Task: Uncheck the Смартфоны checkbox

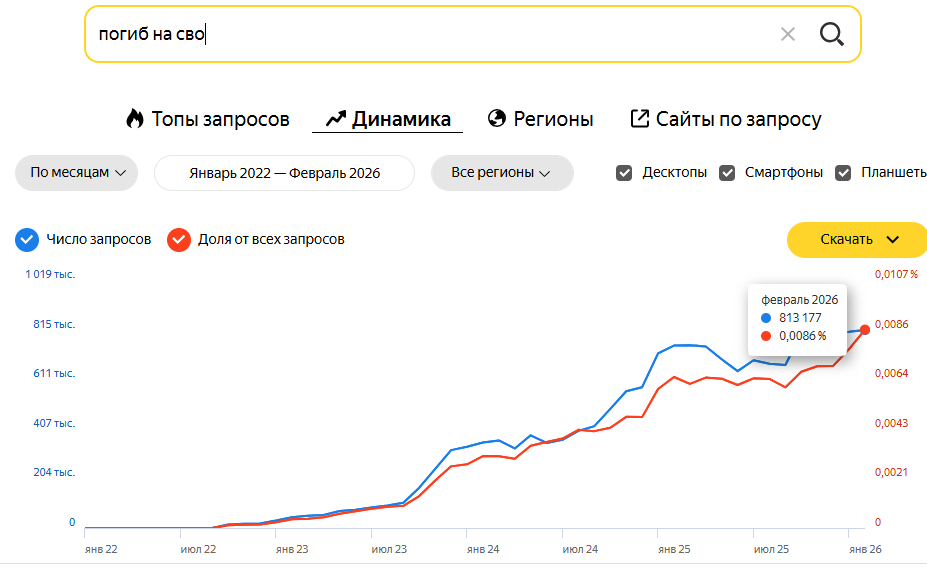Action: [x=727, y=172]
